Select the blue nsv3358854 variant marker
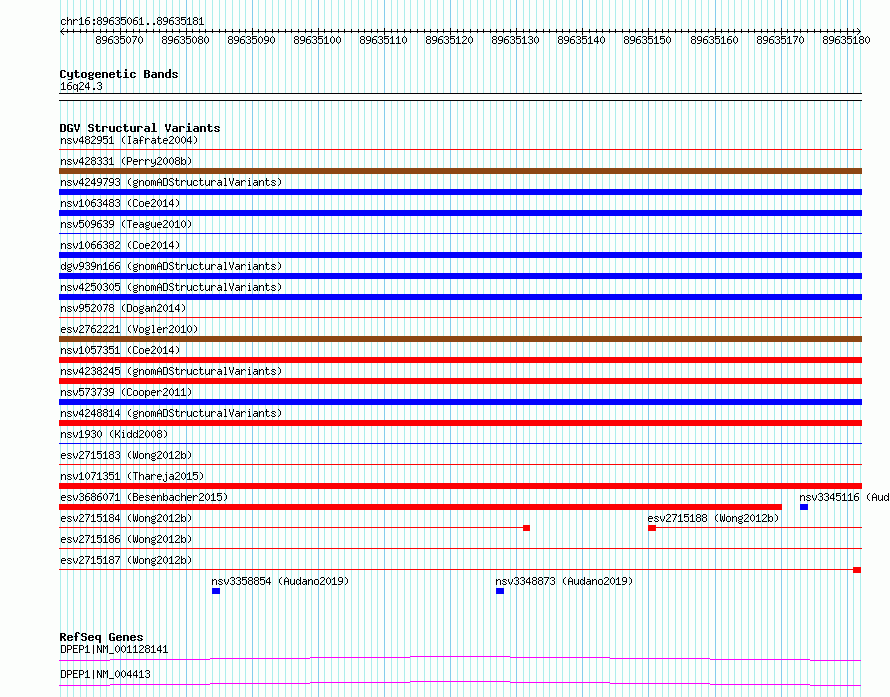 click(x=216, y=591)
